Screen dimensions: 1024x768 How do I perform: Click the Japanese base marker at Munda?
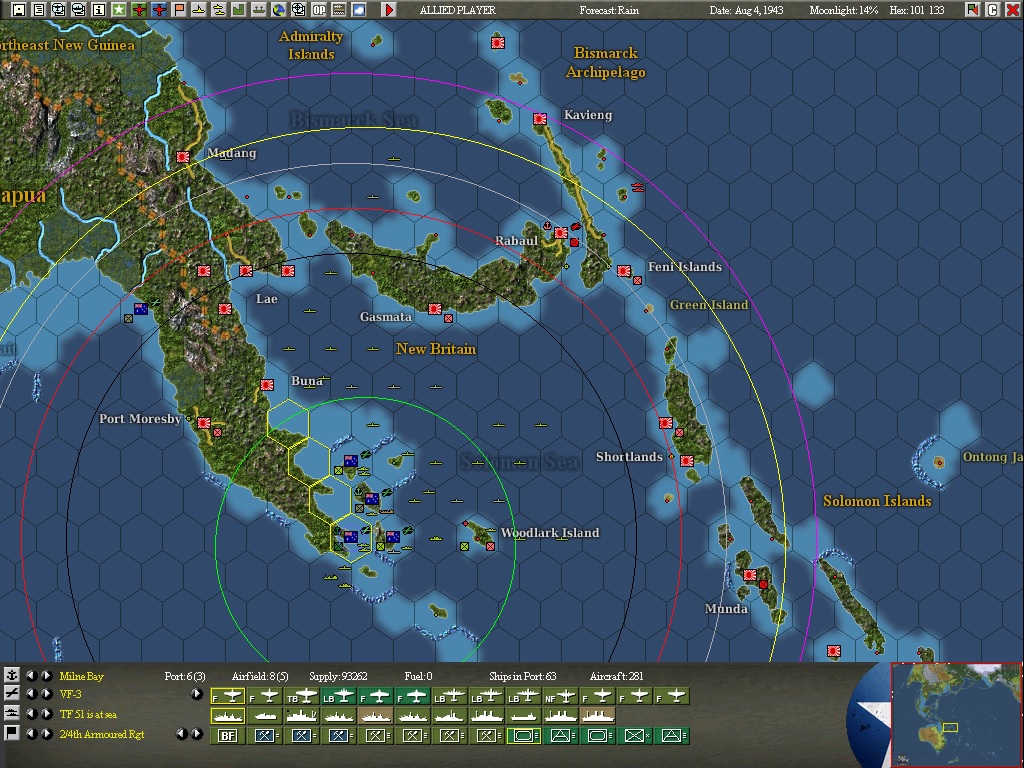click(x=750, y=575)
